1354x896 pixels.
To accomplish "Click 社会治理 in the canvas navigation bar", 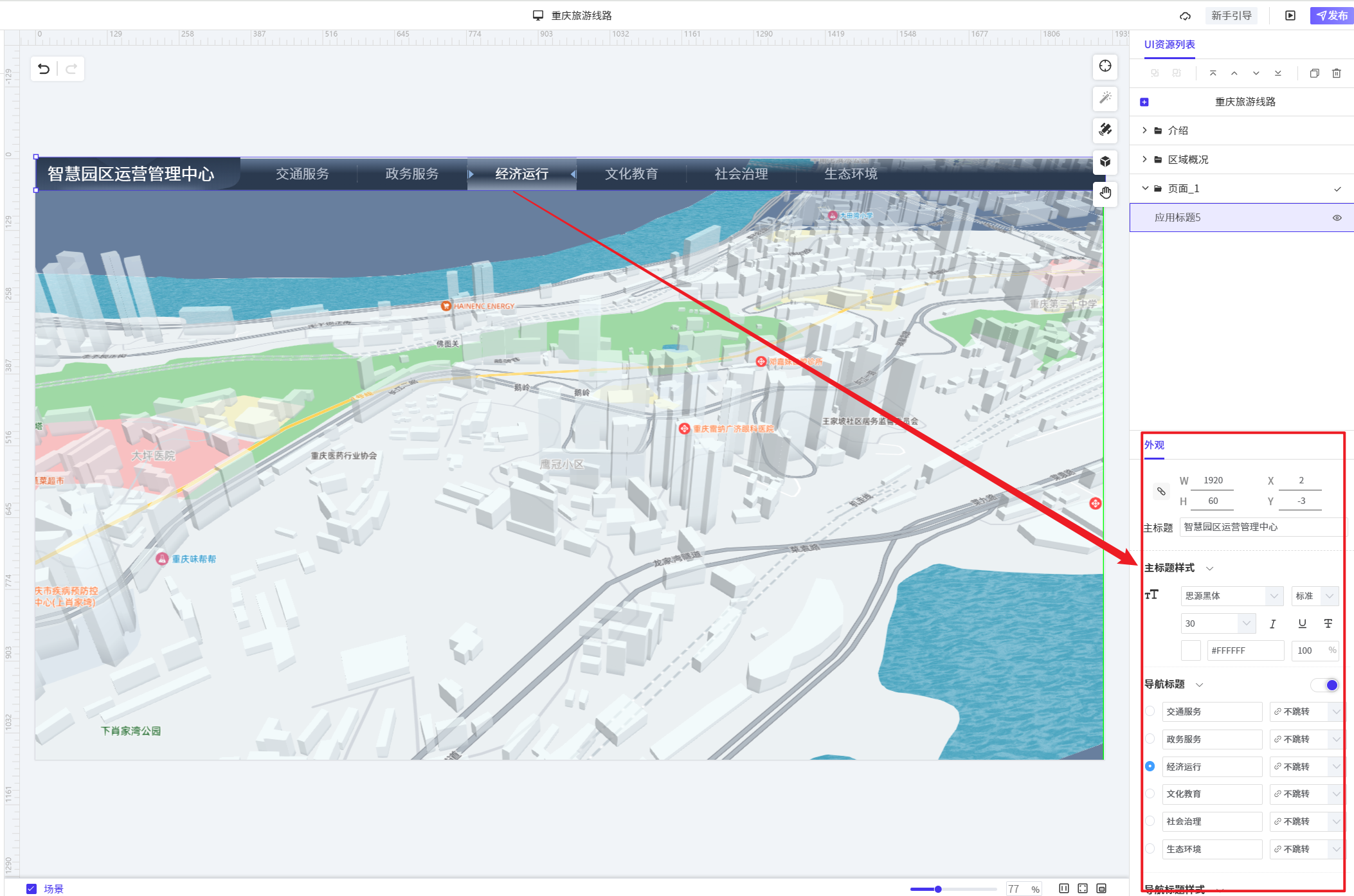I will 741,174.
